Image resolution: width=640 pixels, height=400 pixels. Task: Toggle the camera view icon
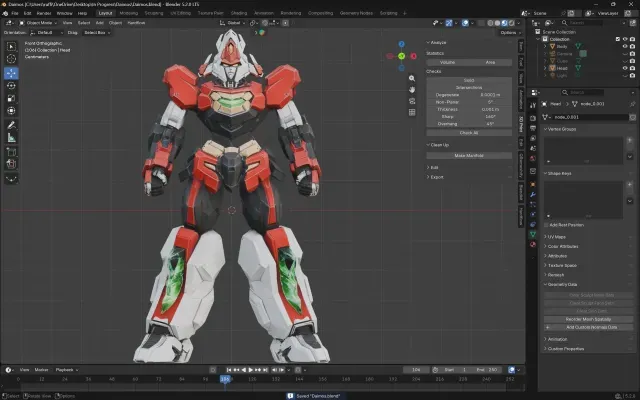point(412,101)
